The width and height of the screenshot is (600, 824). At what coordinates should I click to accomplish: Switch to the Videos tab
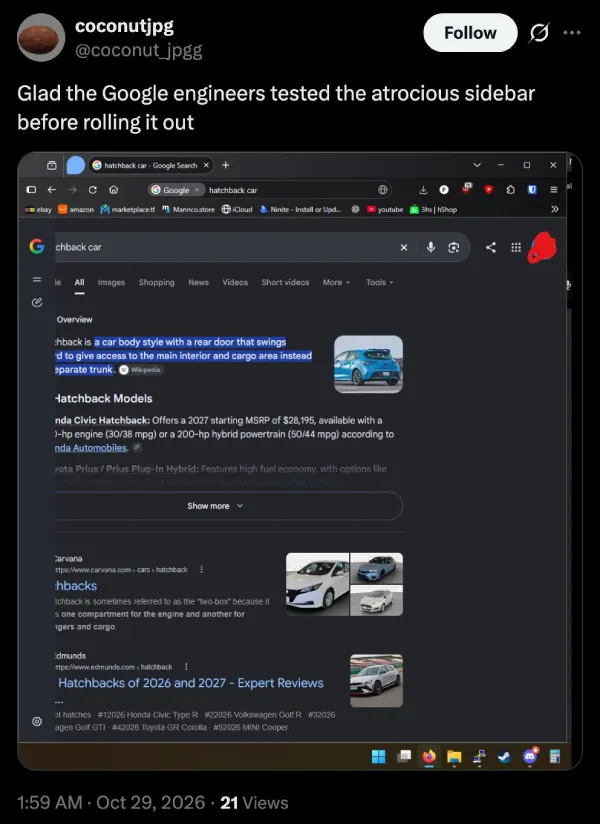pyautogui.click(x=235, y=282)
